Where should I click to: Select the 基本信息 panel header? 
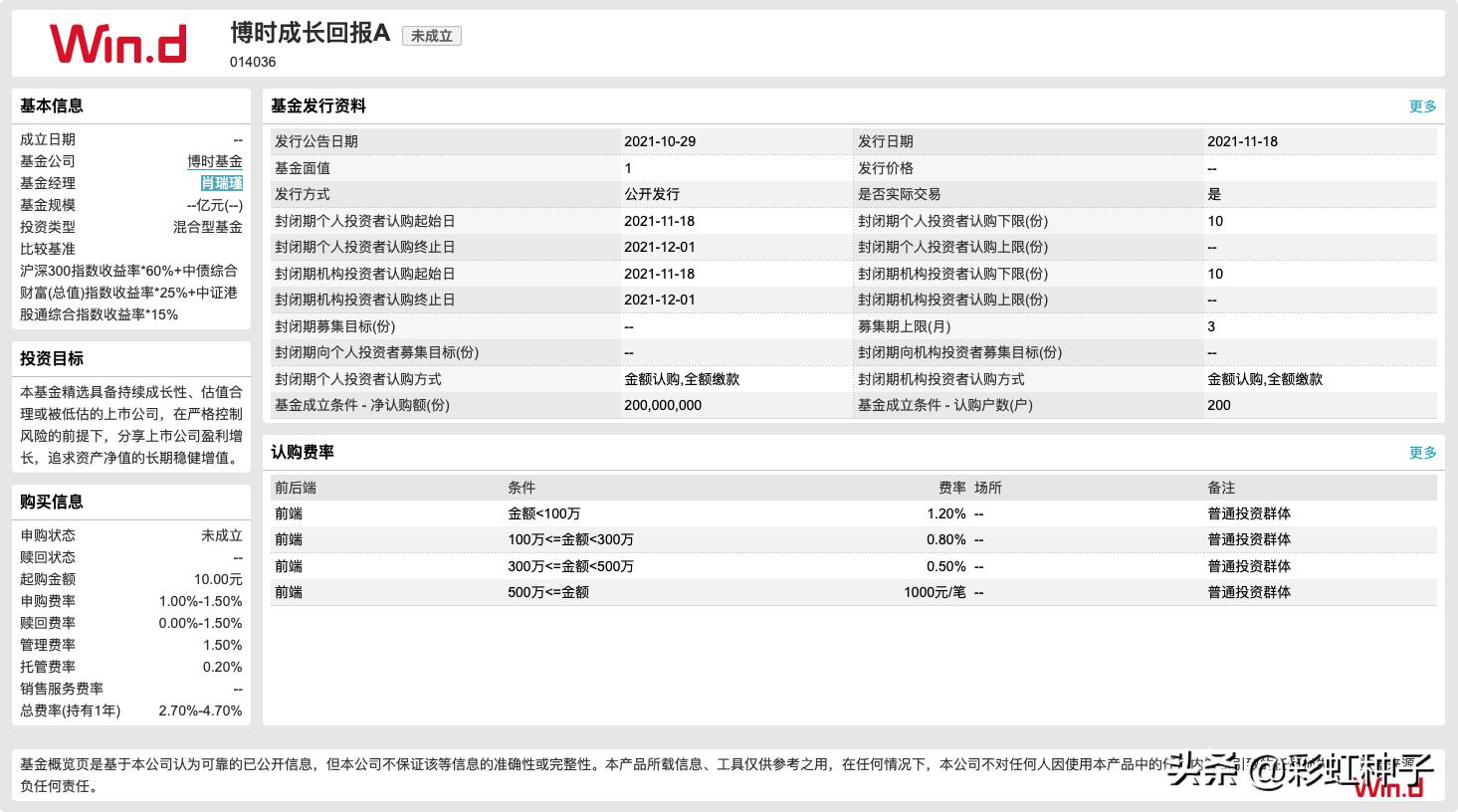[x=48, y=105]
